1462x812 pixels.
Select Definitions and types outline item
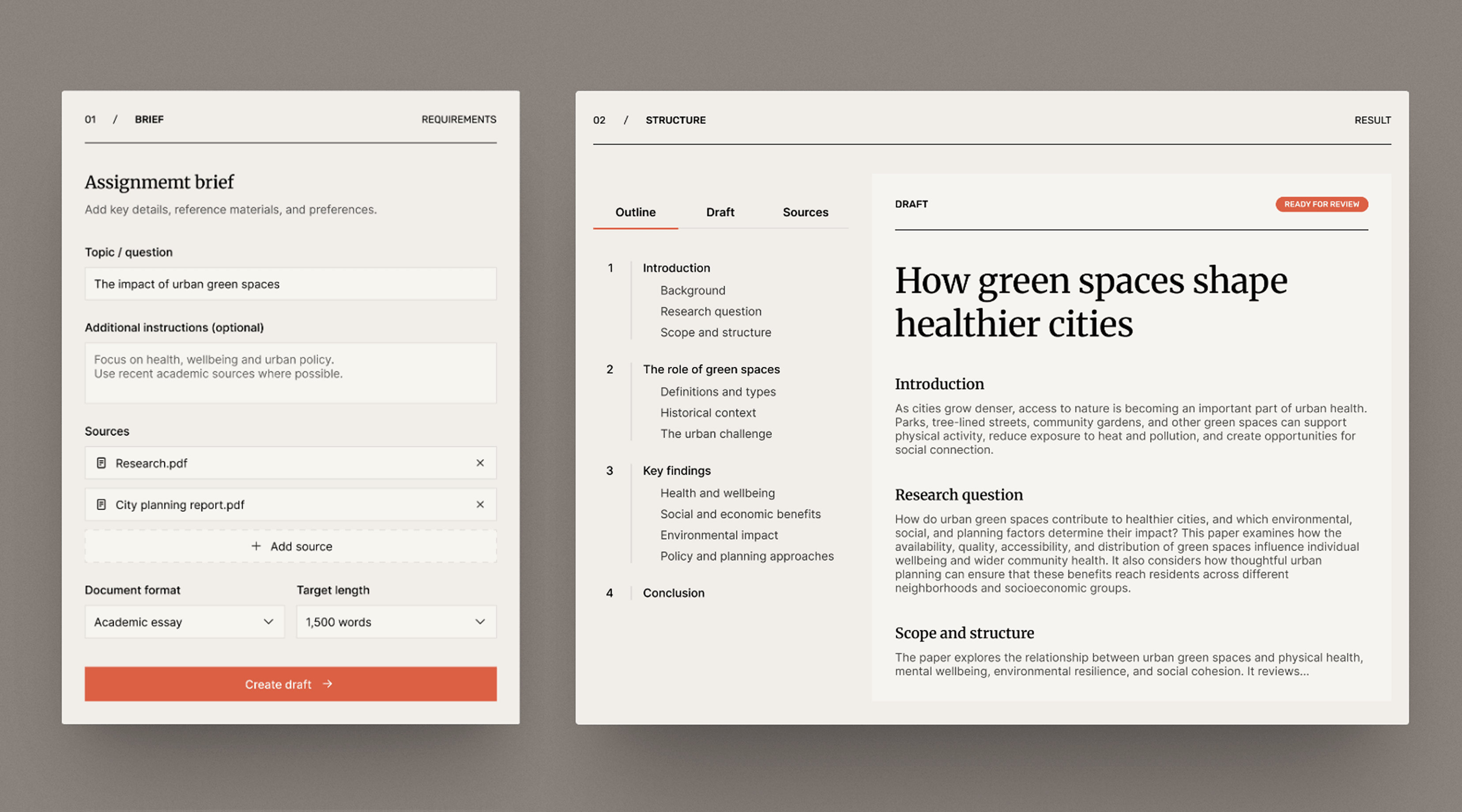(x=717, y=392)
